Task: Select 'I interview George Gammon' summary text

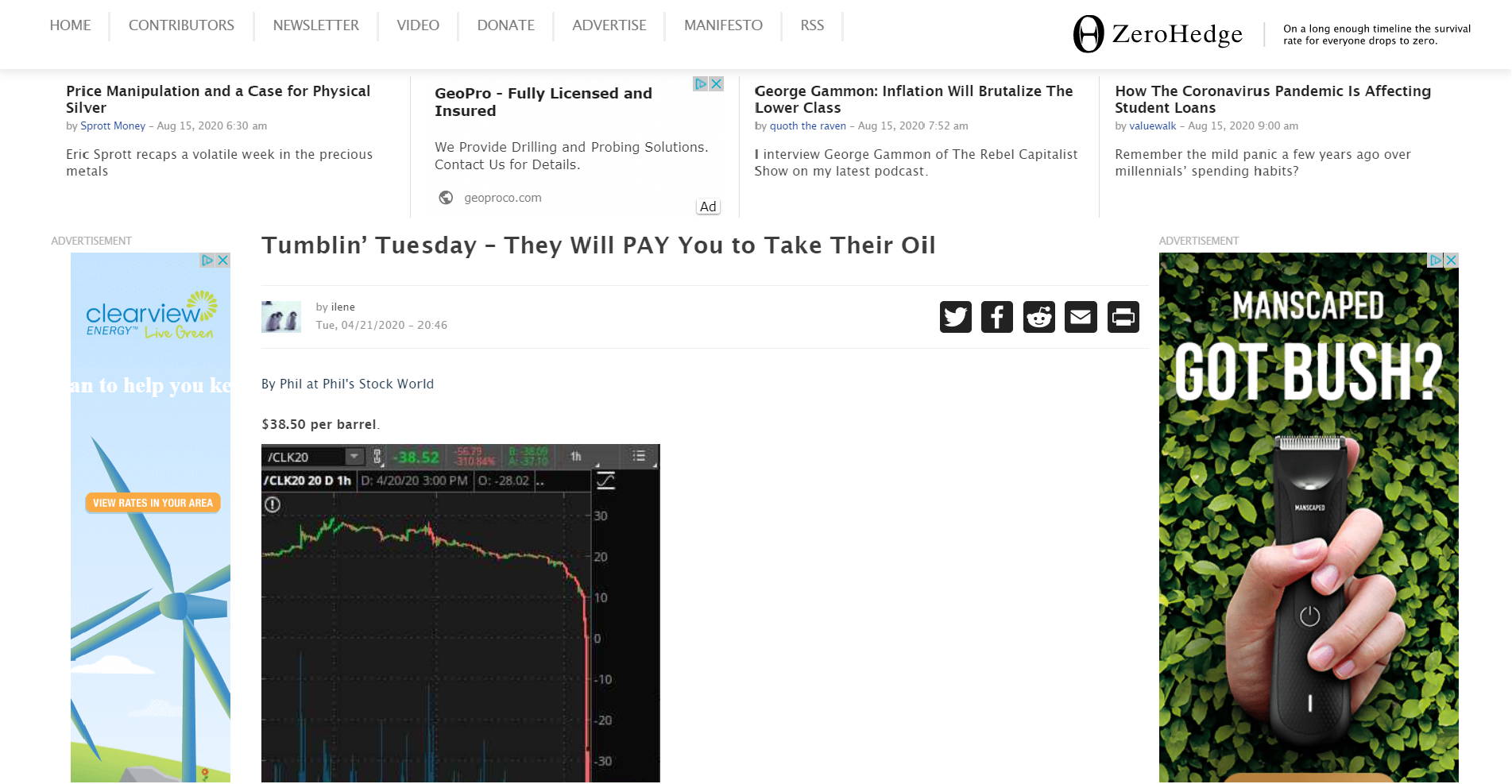Action: pos(916,163)
